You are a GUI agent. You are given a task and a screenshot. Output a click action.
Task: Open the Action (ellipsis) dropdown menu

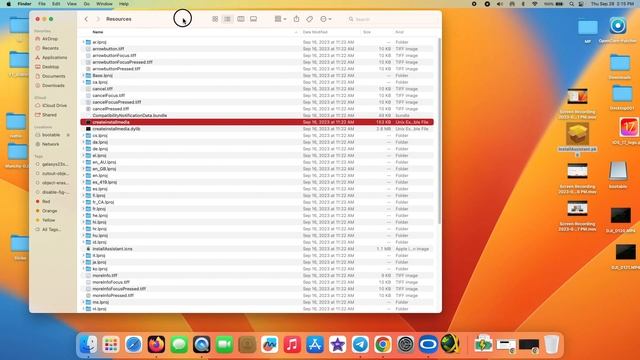[325, 19]
